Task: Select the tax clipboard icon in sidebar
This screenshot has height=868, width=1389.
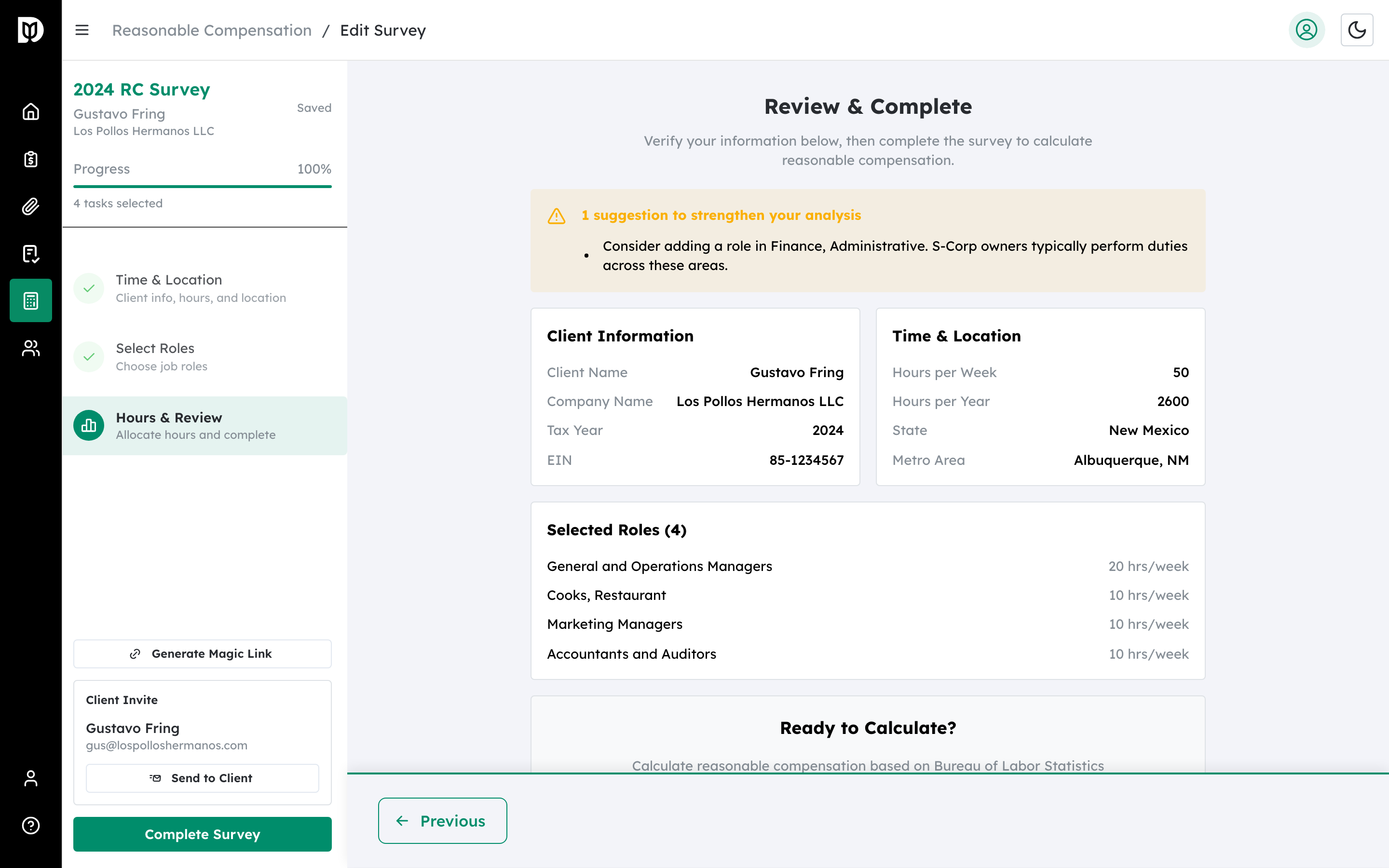Action: [30, 159]
